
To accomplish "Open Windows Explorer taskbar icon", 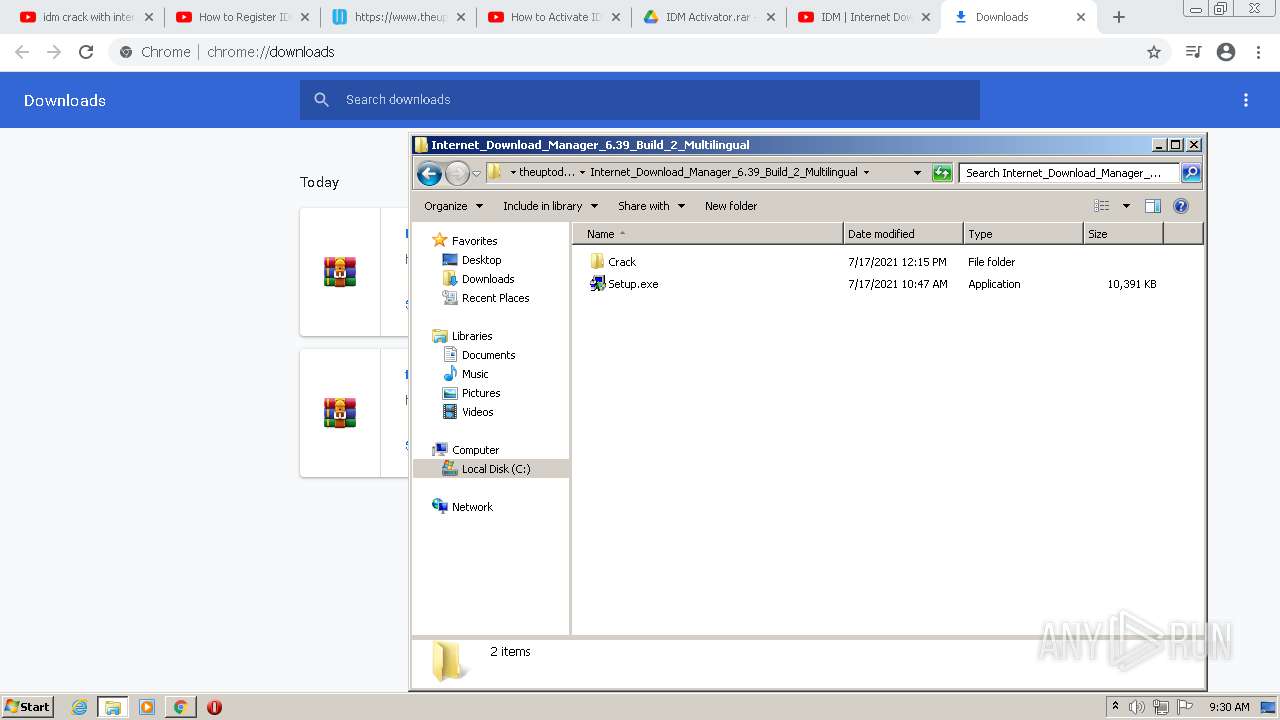I will click(113, 707).
